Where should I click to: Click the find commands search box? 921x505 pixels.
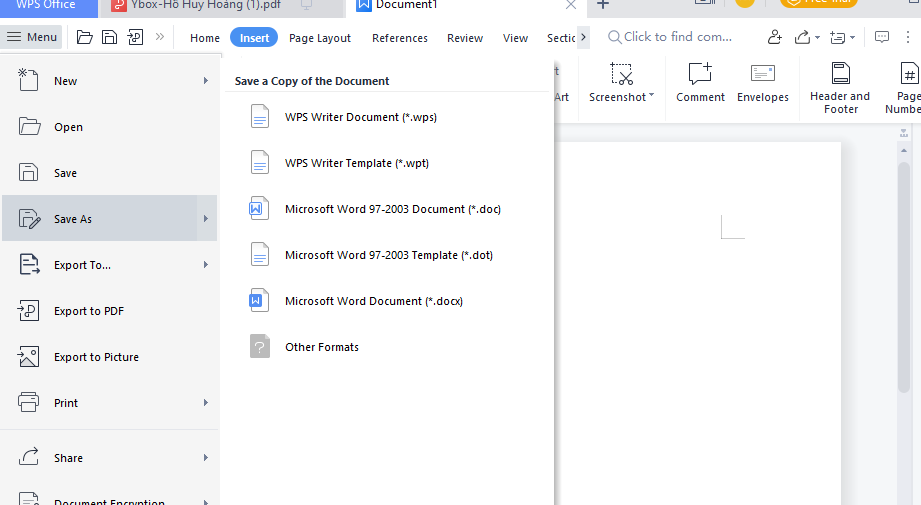pos(670,37)
